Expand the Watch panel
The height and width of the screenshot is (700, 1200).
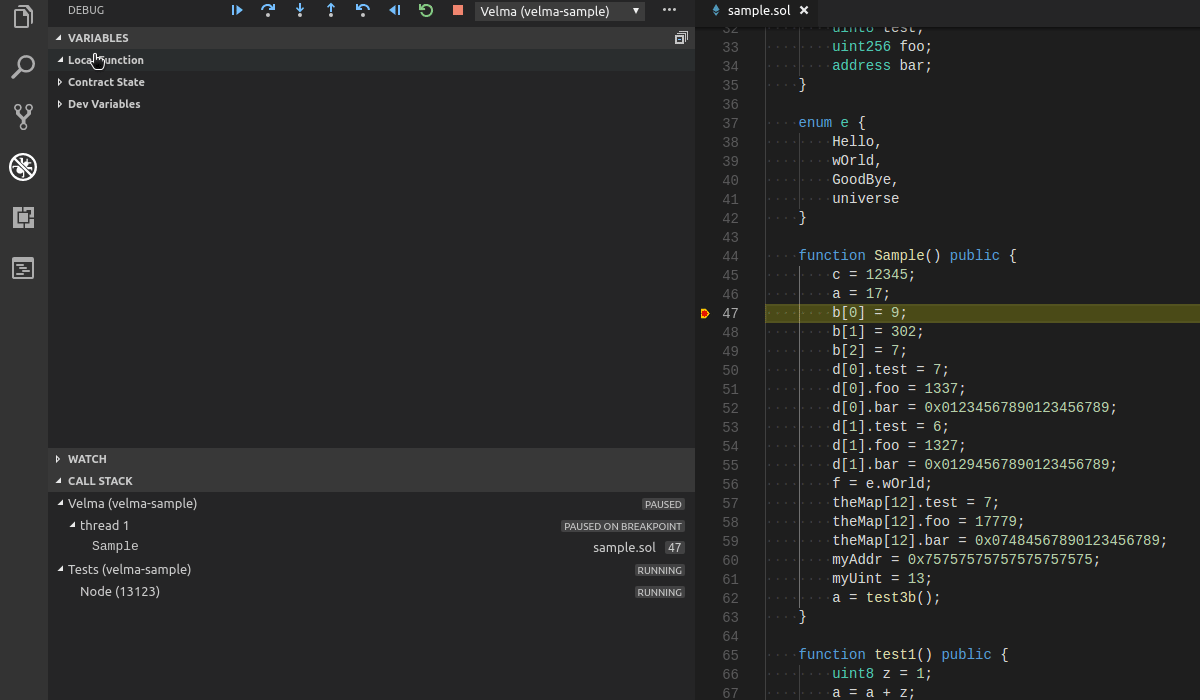(x=87, y=459)
